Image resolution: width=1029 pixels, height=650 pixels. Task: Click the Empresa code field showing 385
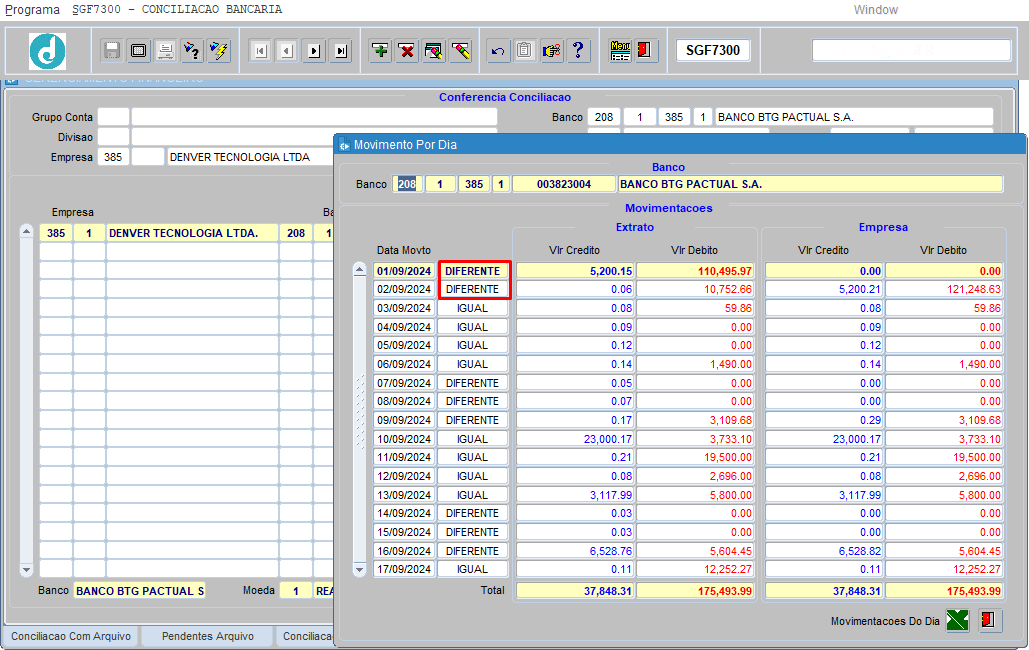coord(114,158)
